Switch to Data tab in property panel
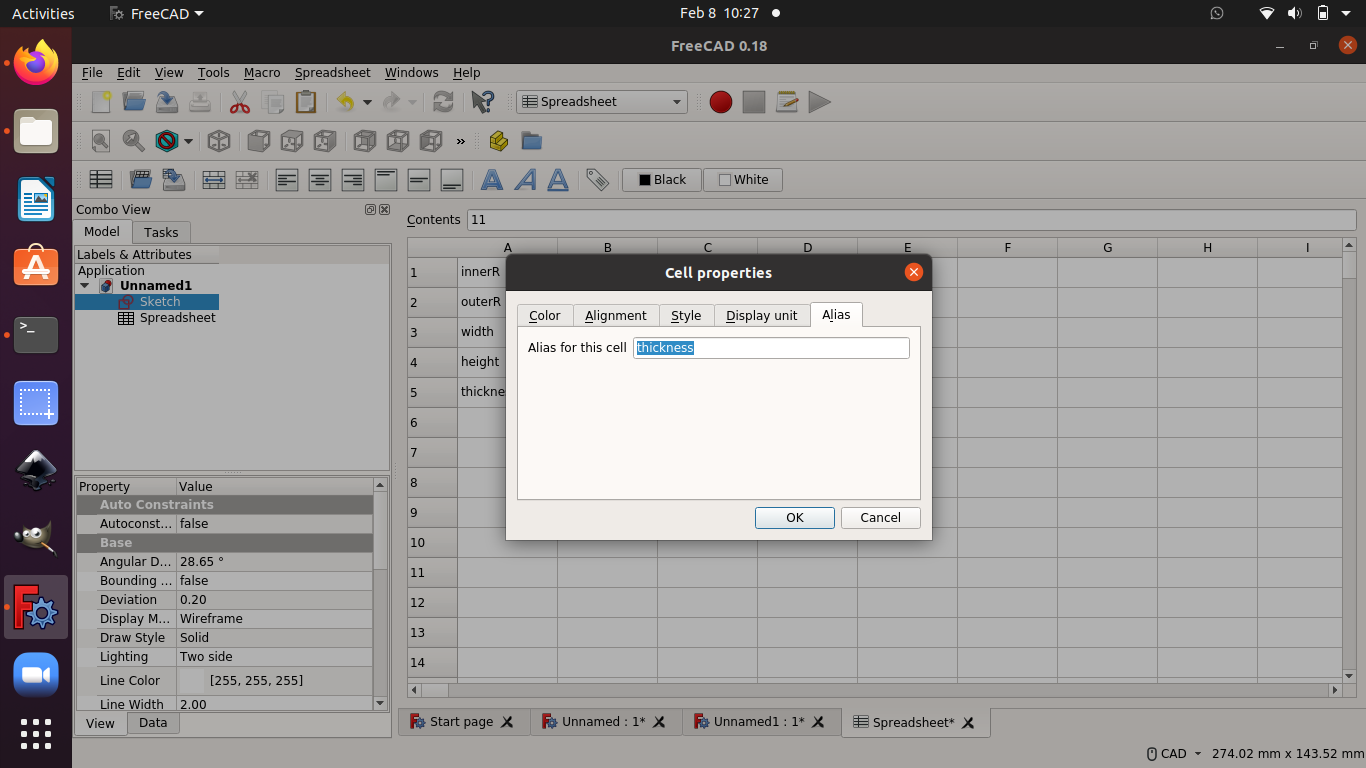The height and width of the screenshot is (768, 1366). [153, 723]
